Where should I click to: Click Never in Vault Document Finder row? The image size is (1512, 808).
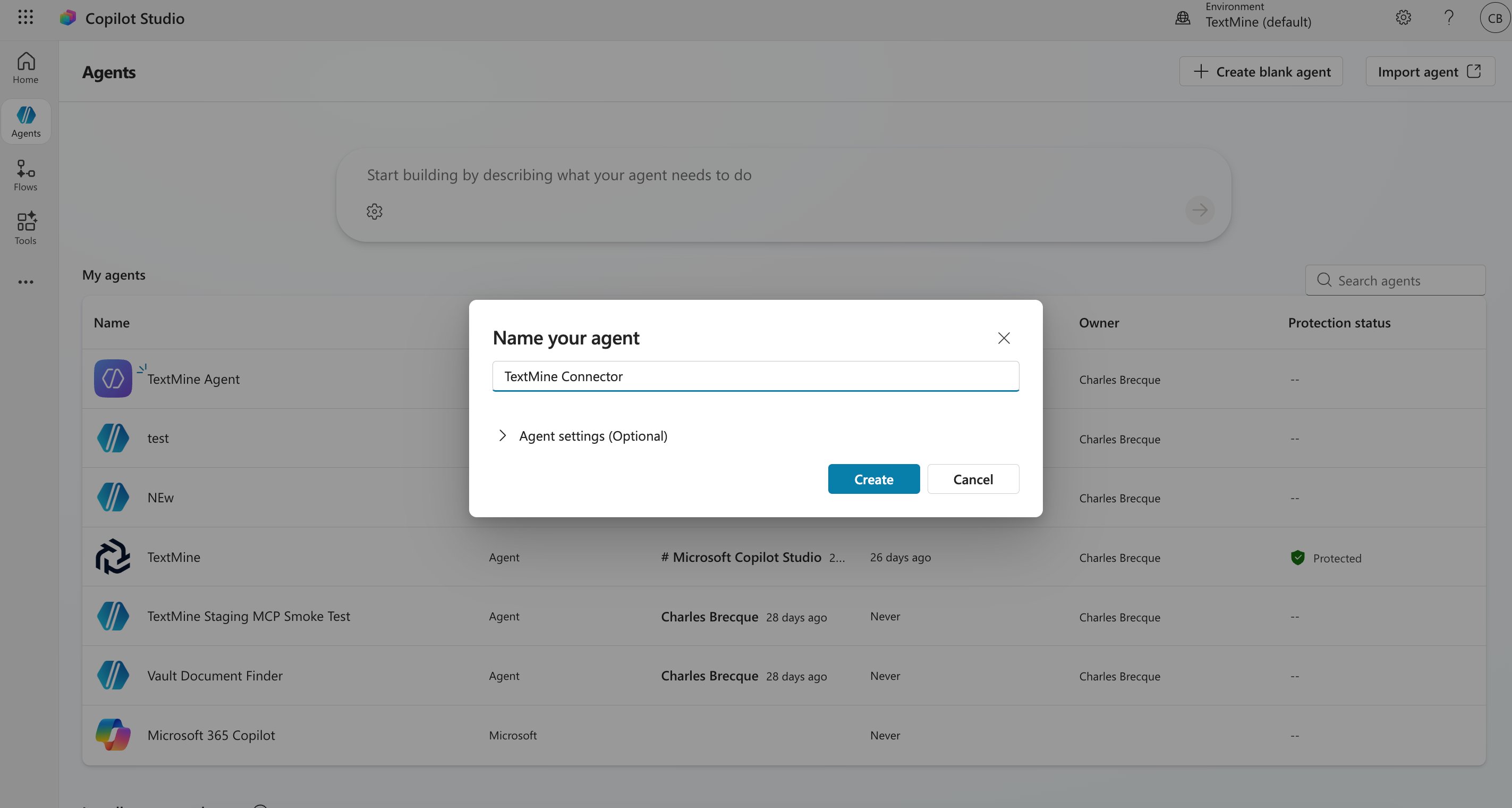[885, 676]
